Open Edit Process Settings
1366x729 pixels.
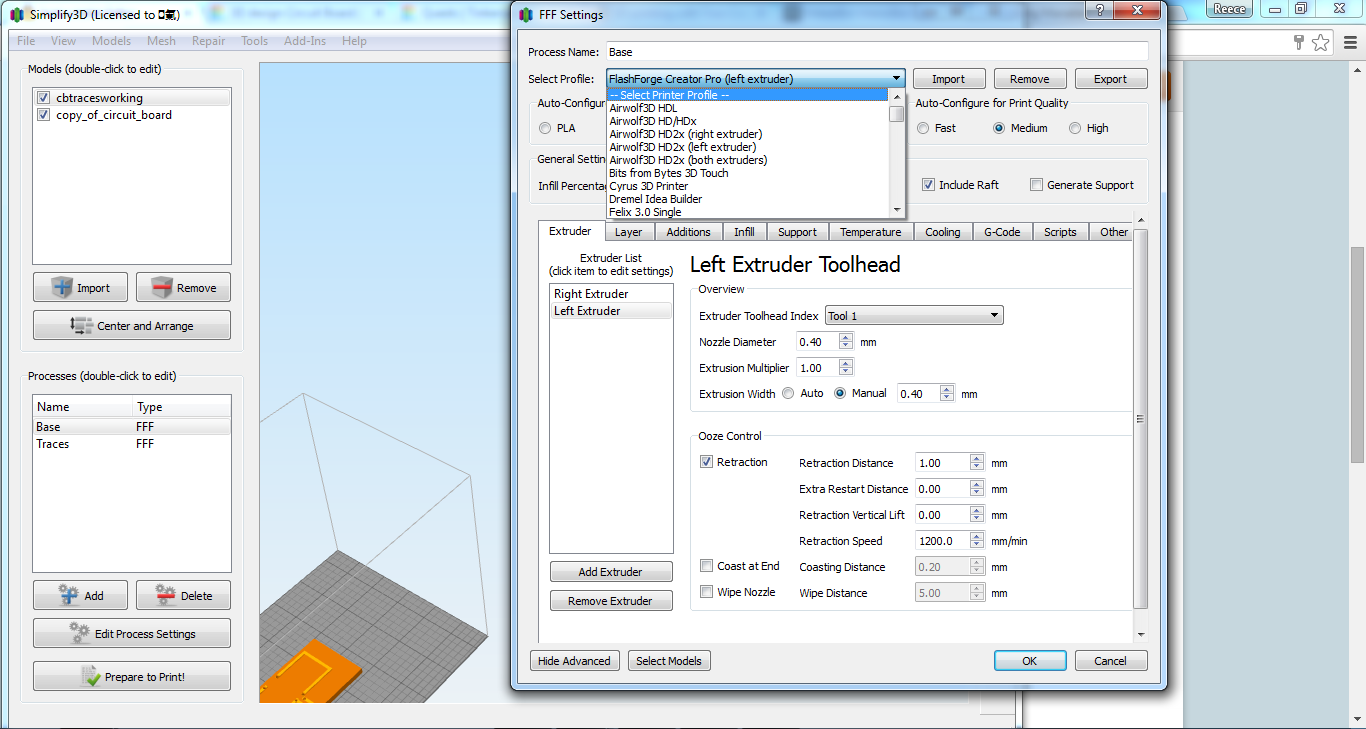[x=132, y=633]
